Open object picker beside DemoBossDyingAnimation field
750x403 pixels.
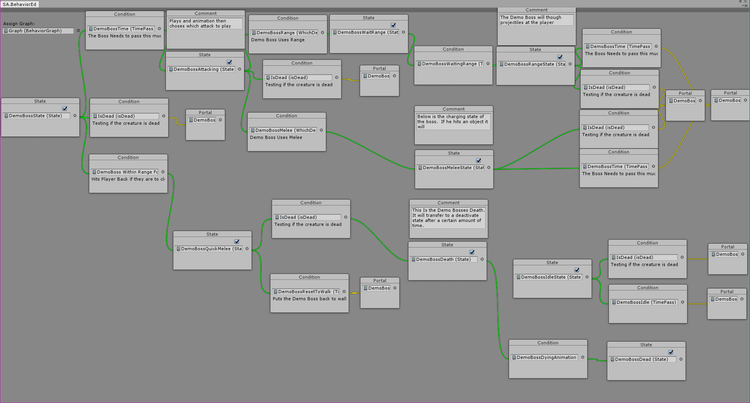(x=583, y=358)
